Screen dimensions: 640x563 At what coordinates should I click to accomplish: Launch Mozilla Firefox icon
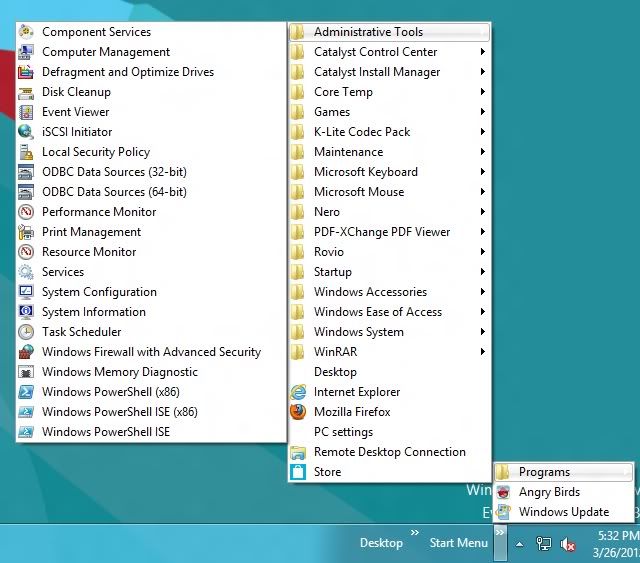298,412
